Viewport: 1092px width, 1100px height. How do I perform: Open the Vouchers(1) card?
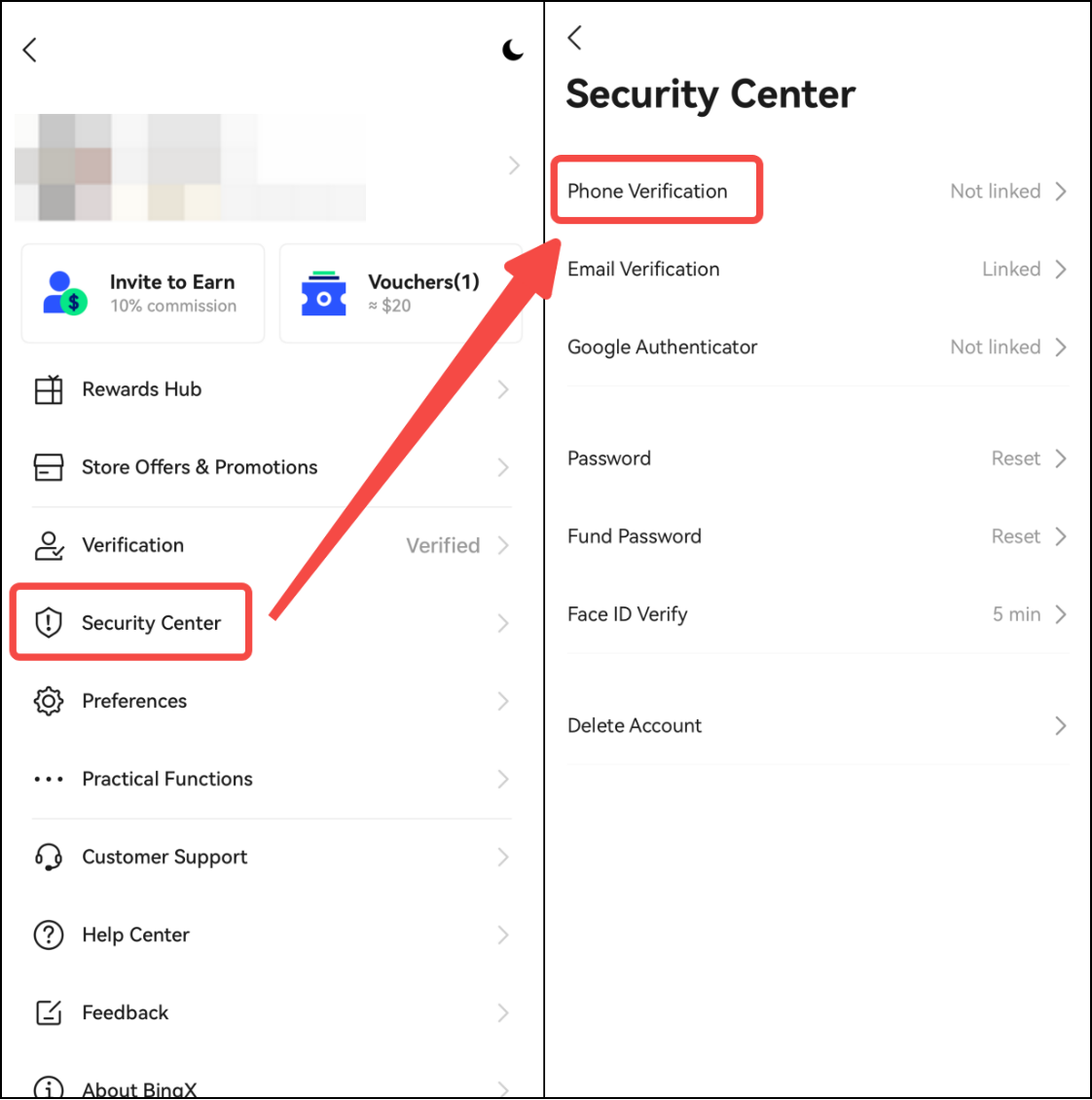(x=400, y=293)
